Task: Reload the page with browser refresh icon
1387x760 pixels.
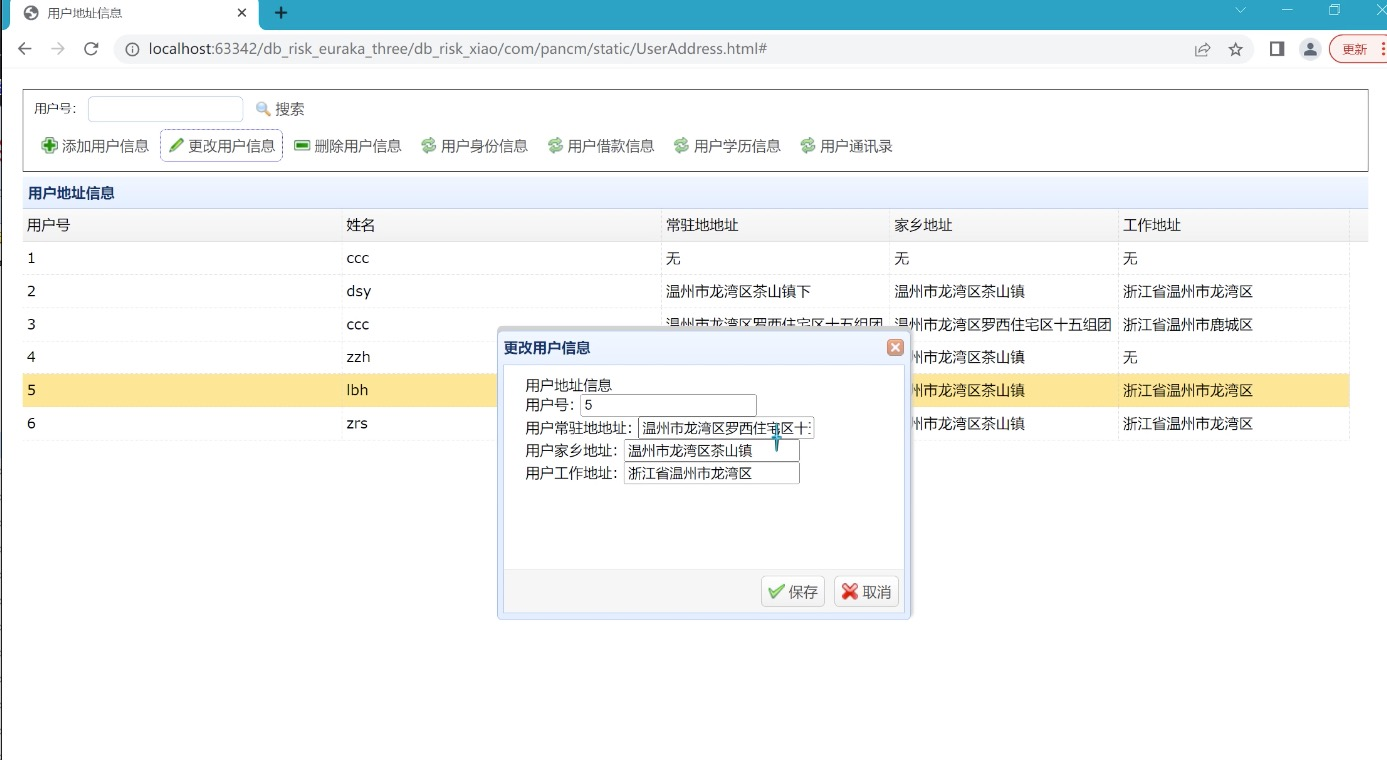Action: coord(91,49)
